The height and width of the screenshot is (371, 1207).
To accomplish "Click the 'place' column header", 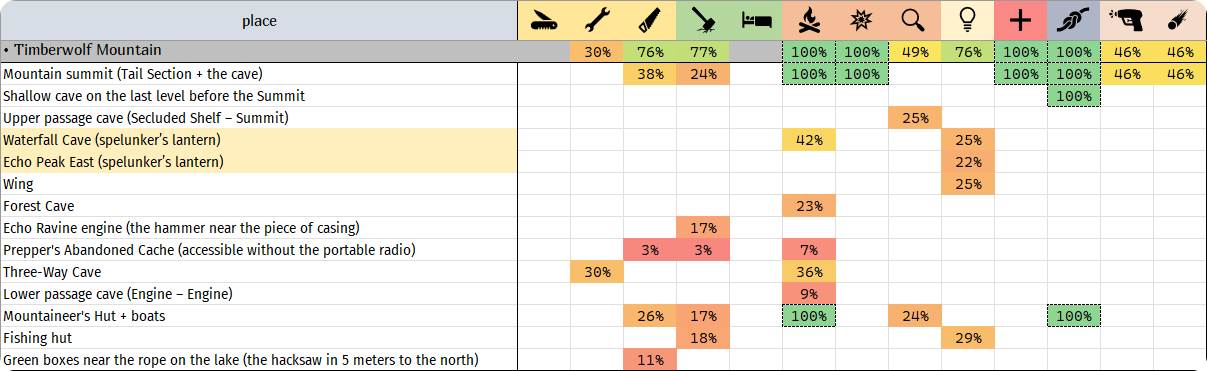I will [x=259, y=20].
